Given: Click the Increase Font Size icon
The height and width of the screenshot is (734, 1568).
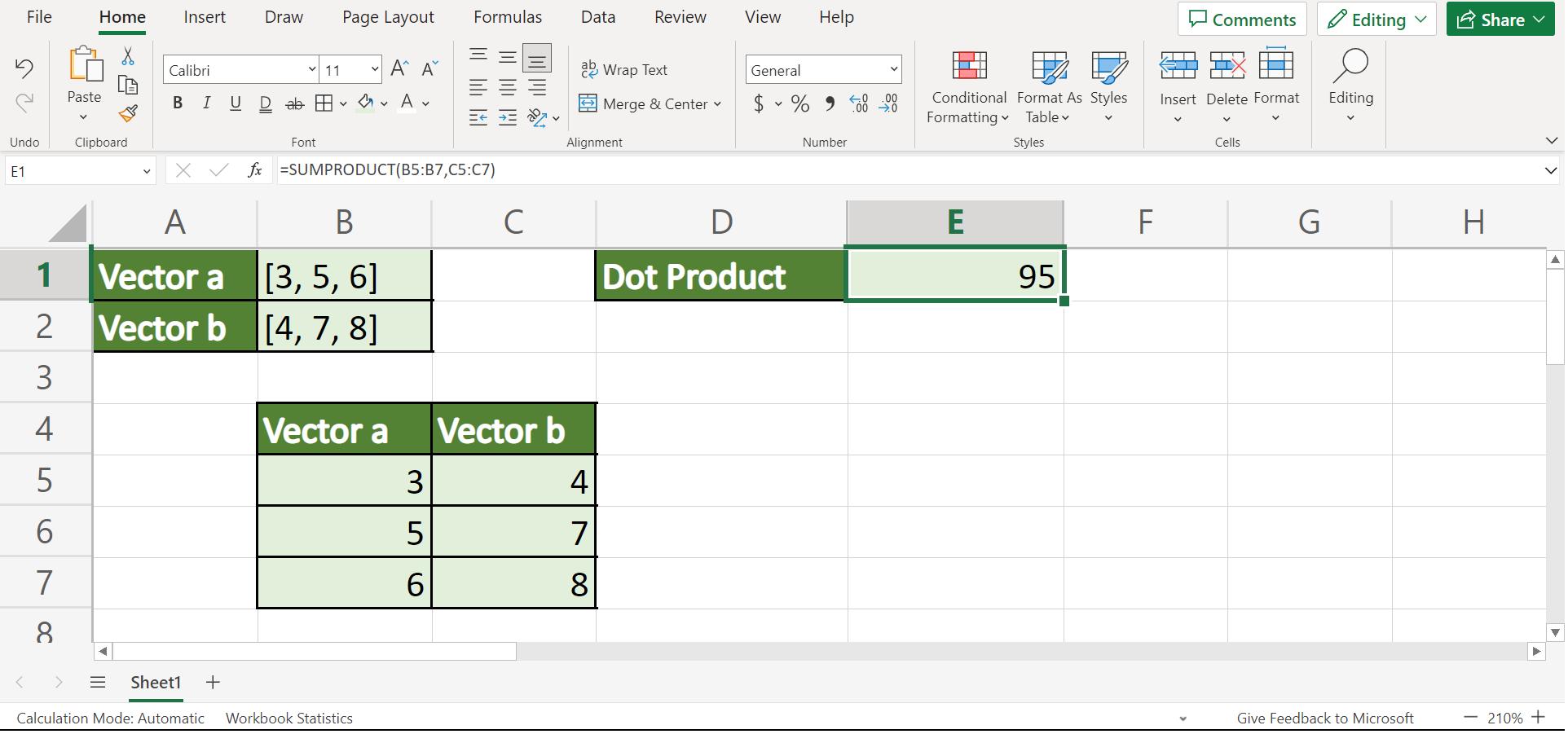Looking at the screenshot, I should (x=399, y=69).
